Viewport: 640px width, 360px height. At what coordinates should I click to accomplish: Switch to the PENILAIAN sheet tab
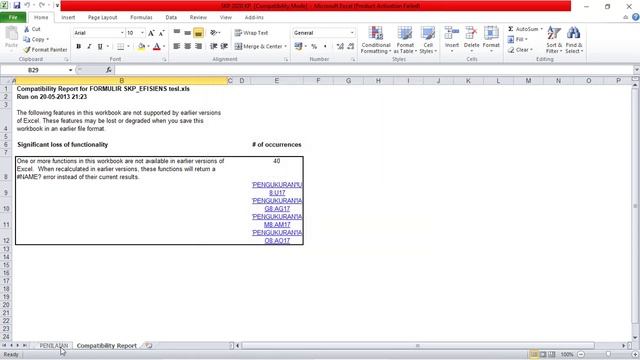point(53,346)
